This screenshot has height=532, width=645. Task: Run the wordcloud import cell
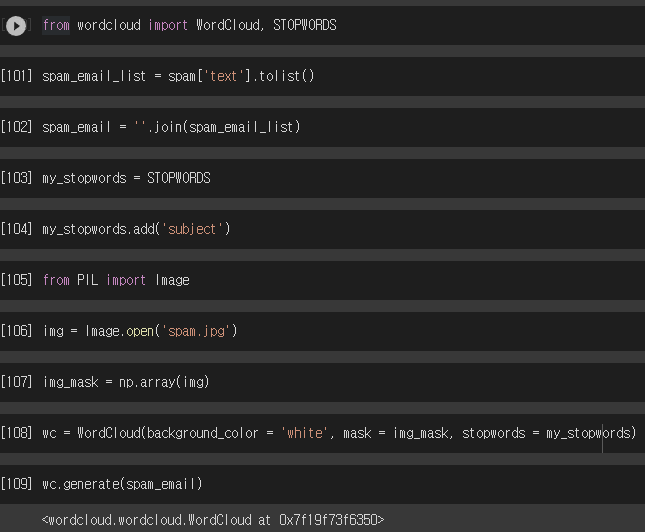[16, 26]
